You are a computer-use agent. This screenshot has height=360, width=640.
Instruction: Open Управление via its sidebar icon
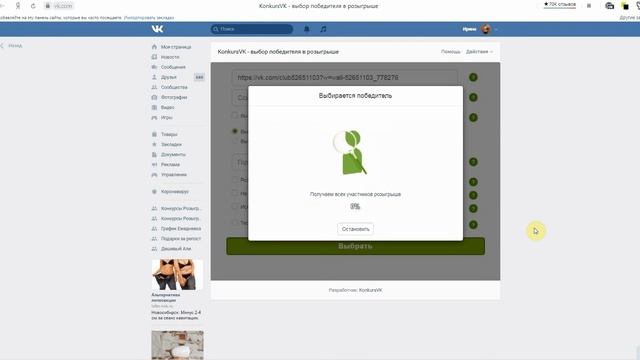click(x=154, y=175)
